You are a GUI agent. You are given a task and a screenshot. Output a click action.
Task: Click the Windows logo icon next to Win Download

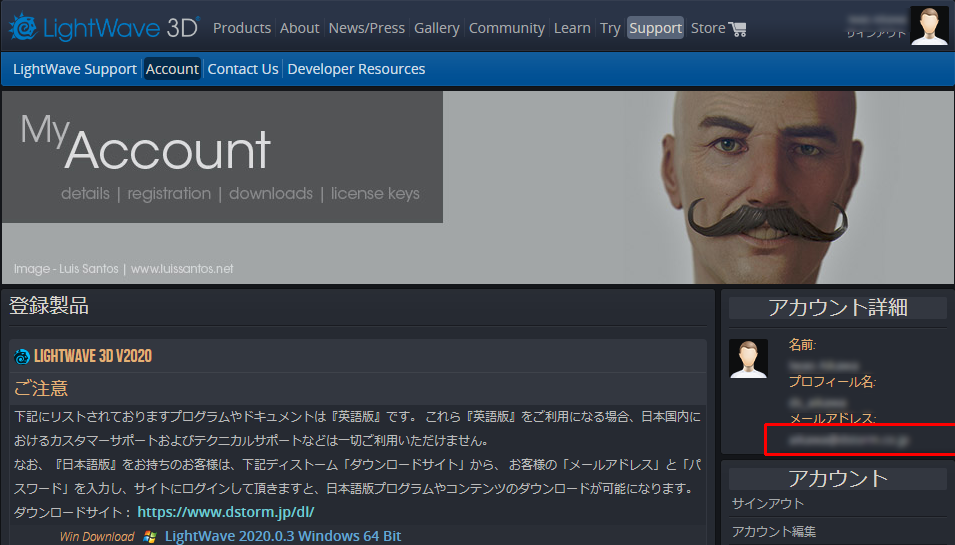click(x=150, y=536)
